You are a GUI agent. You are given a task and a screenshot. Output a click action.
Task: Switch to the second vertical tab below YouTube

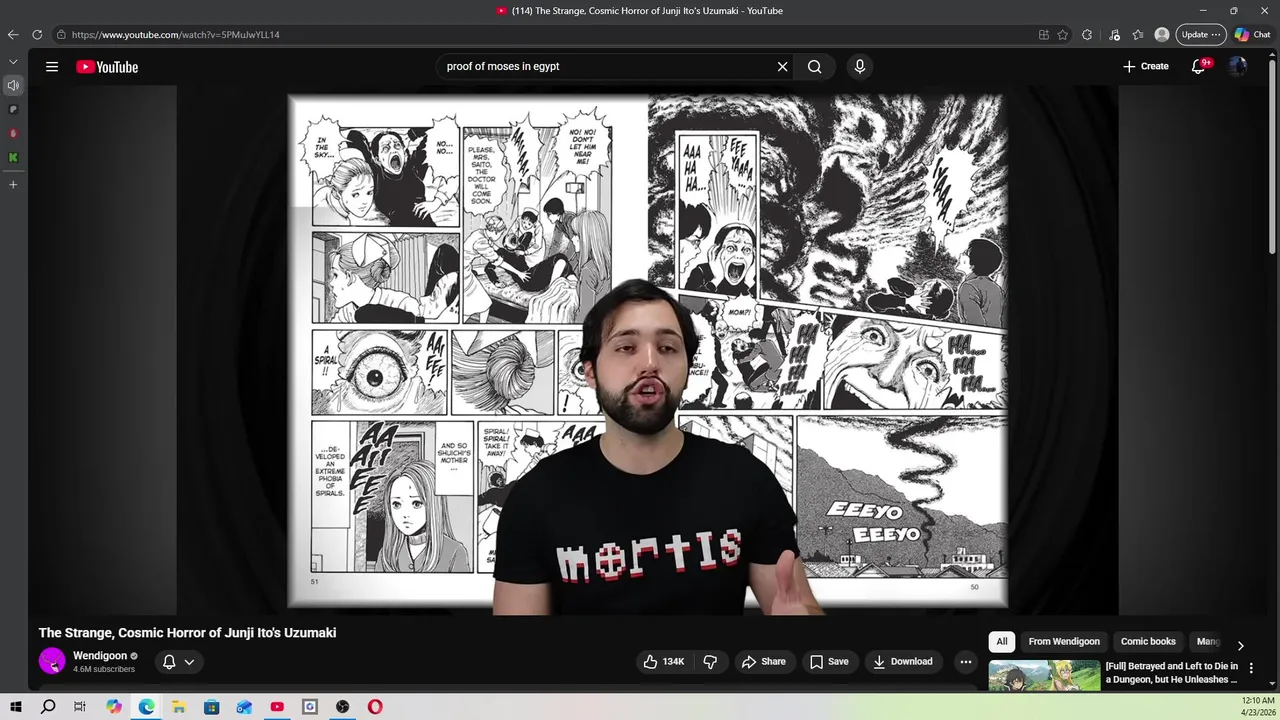pos(13,109)
